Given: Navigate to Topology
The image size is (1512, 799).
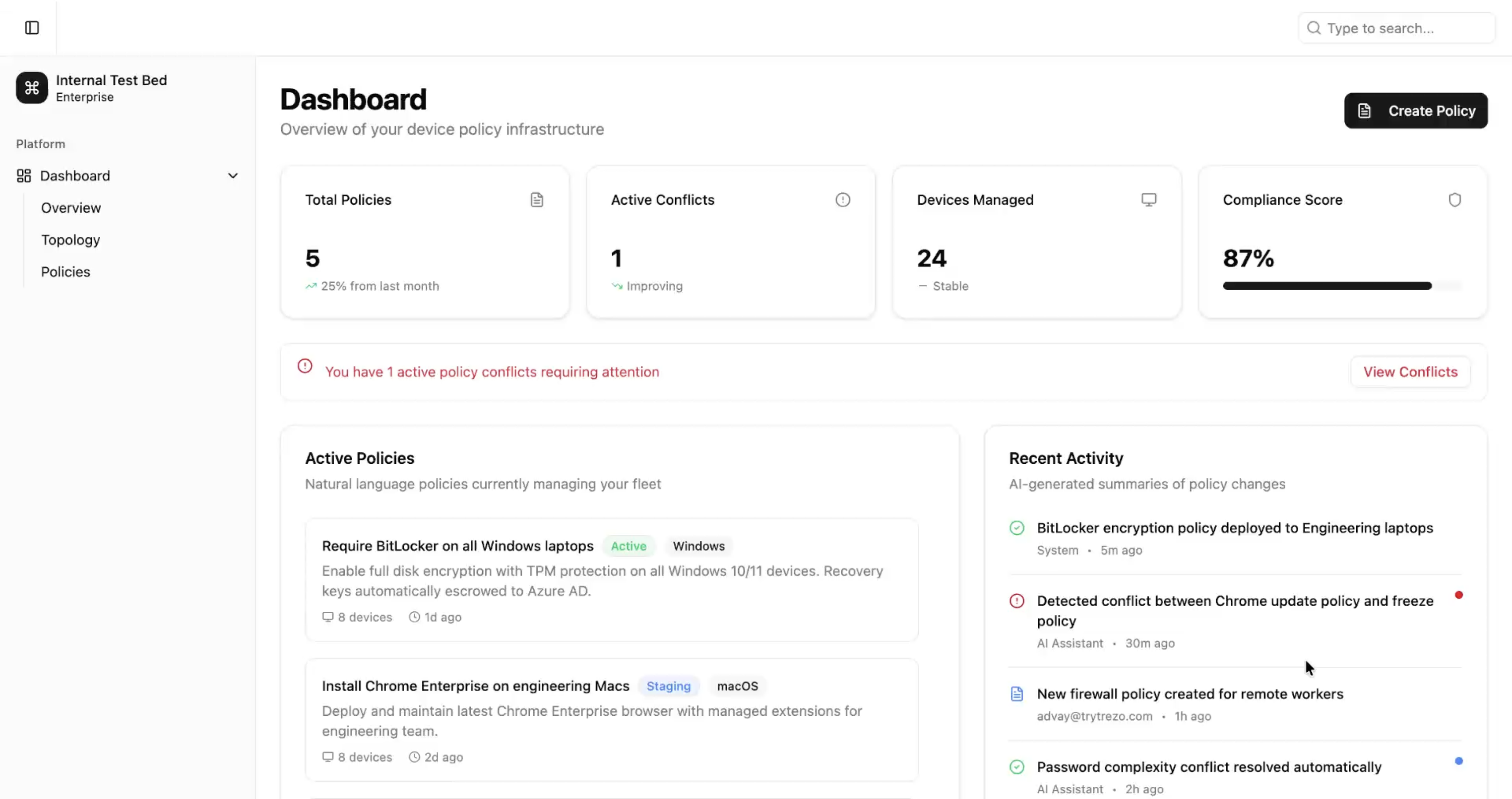Looking at the screenshot, I should (70, 239).
